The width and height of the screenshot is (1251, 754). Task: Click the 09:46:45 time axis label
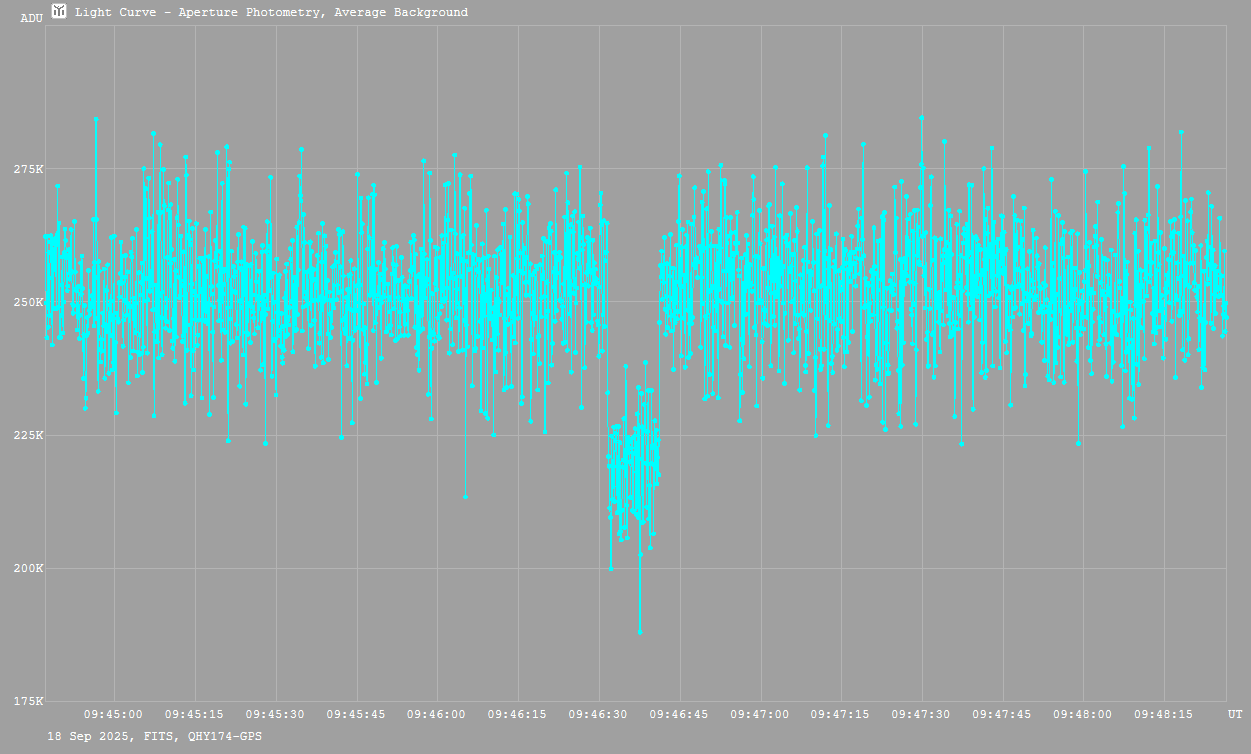pyautogui.click(x=679, y=715)
